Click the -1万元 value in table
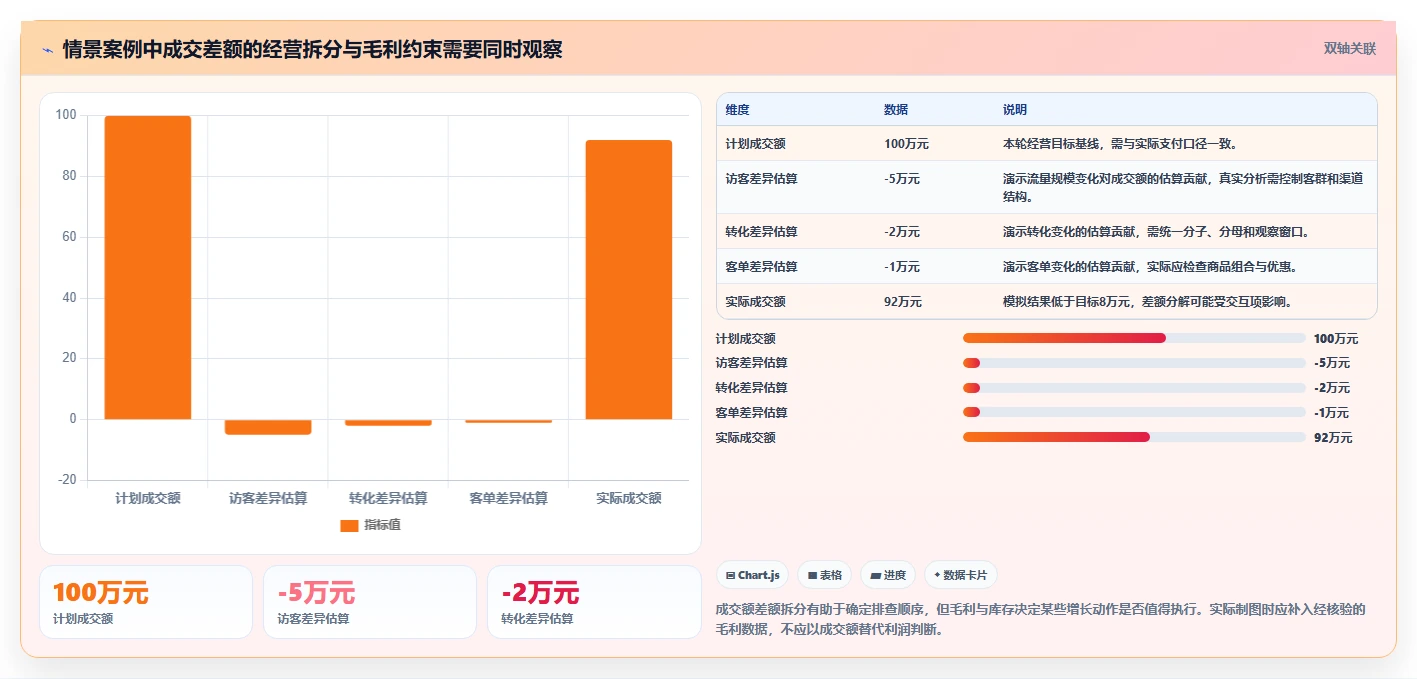The width and height of the screenshot is (1417, 679). (x=902, y=266)
